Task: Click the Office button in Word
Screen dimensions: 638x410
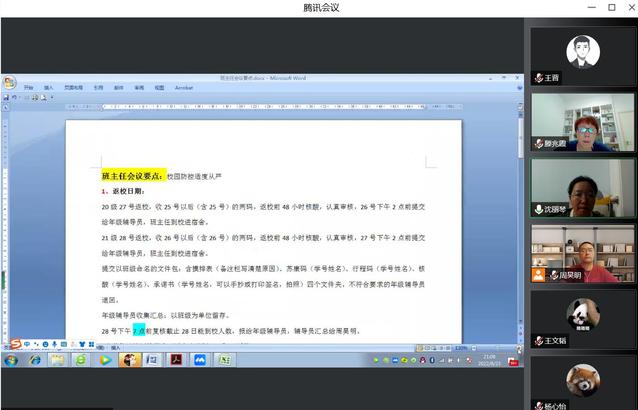Action: (8, 82)
